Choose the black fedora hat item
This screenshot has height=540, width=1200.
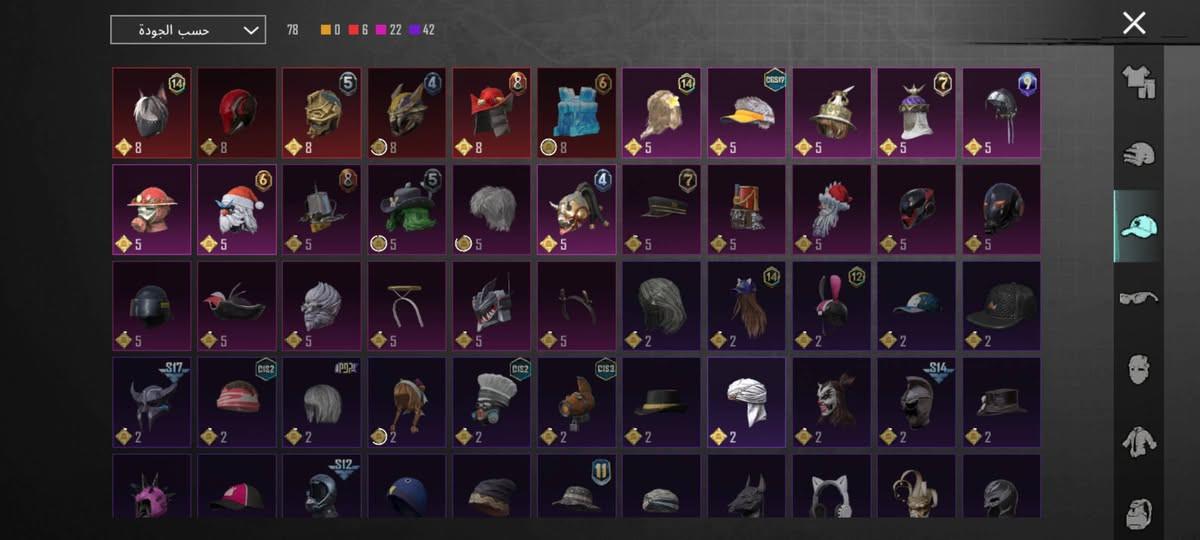pyautogui.click(x=662, y=402)
